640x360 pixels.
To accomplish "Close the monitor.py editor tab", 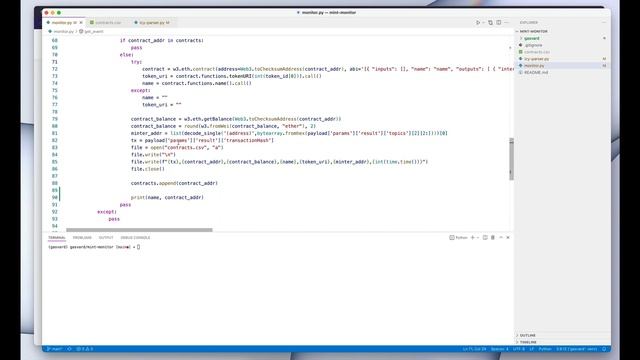I will point(81,22).
